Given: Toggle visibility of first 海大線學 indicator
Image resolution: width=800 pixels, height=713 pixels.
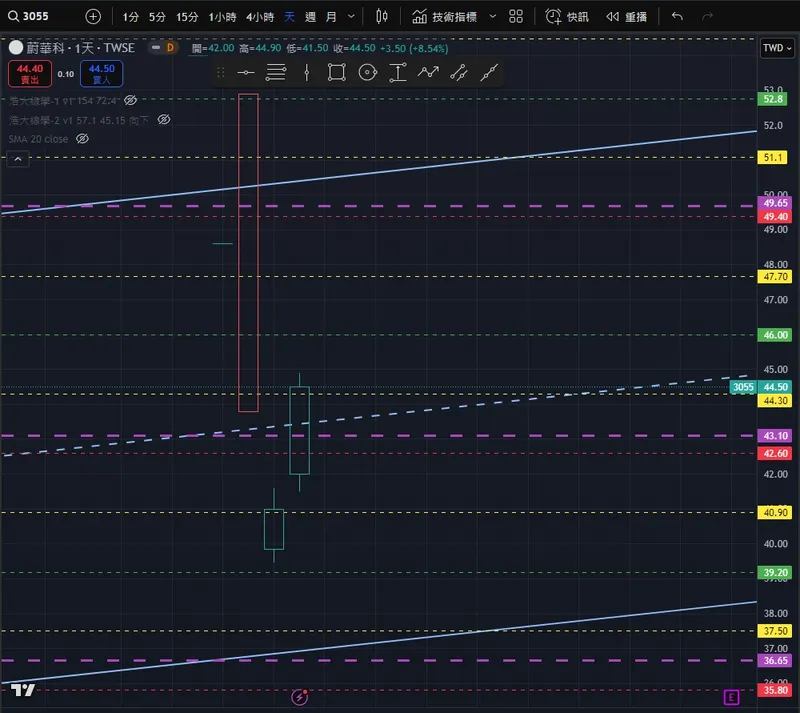Looking at the screenshot, I should click(x=131, y=100).
